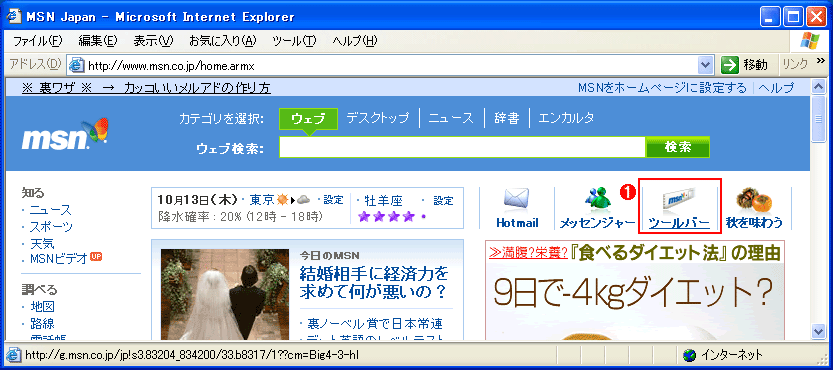Open the address bar dropdown arrow
833x370 pixels.
point(706,65)
